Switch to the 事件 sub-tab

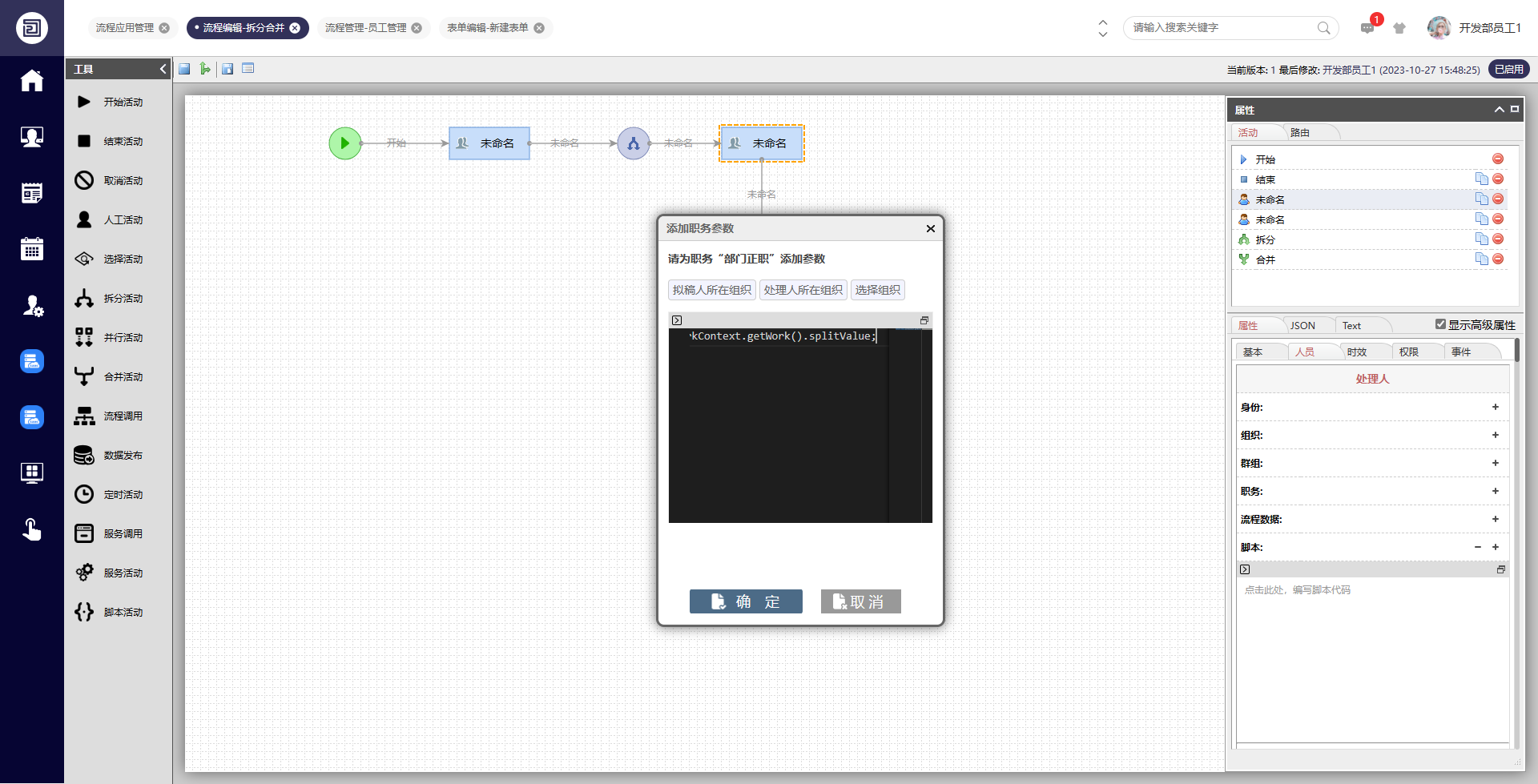(1461, 352)
